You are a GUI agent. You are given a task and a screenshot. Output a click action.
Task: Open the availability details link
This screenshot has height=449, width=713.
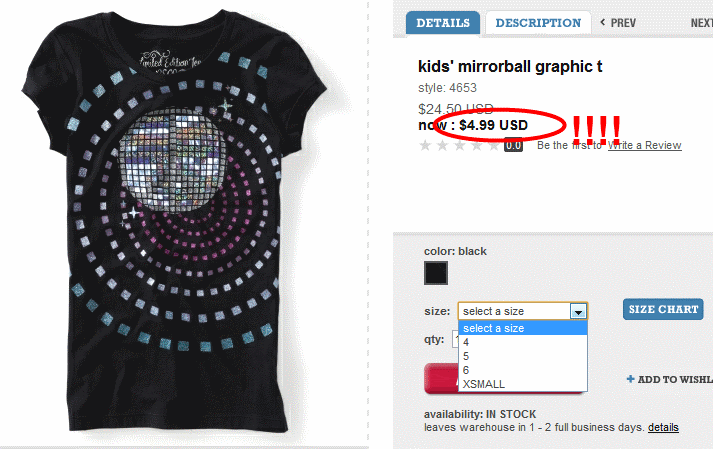pyautogui.click(x=663, y=427)
